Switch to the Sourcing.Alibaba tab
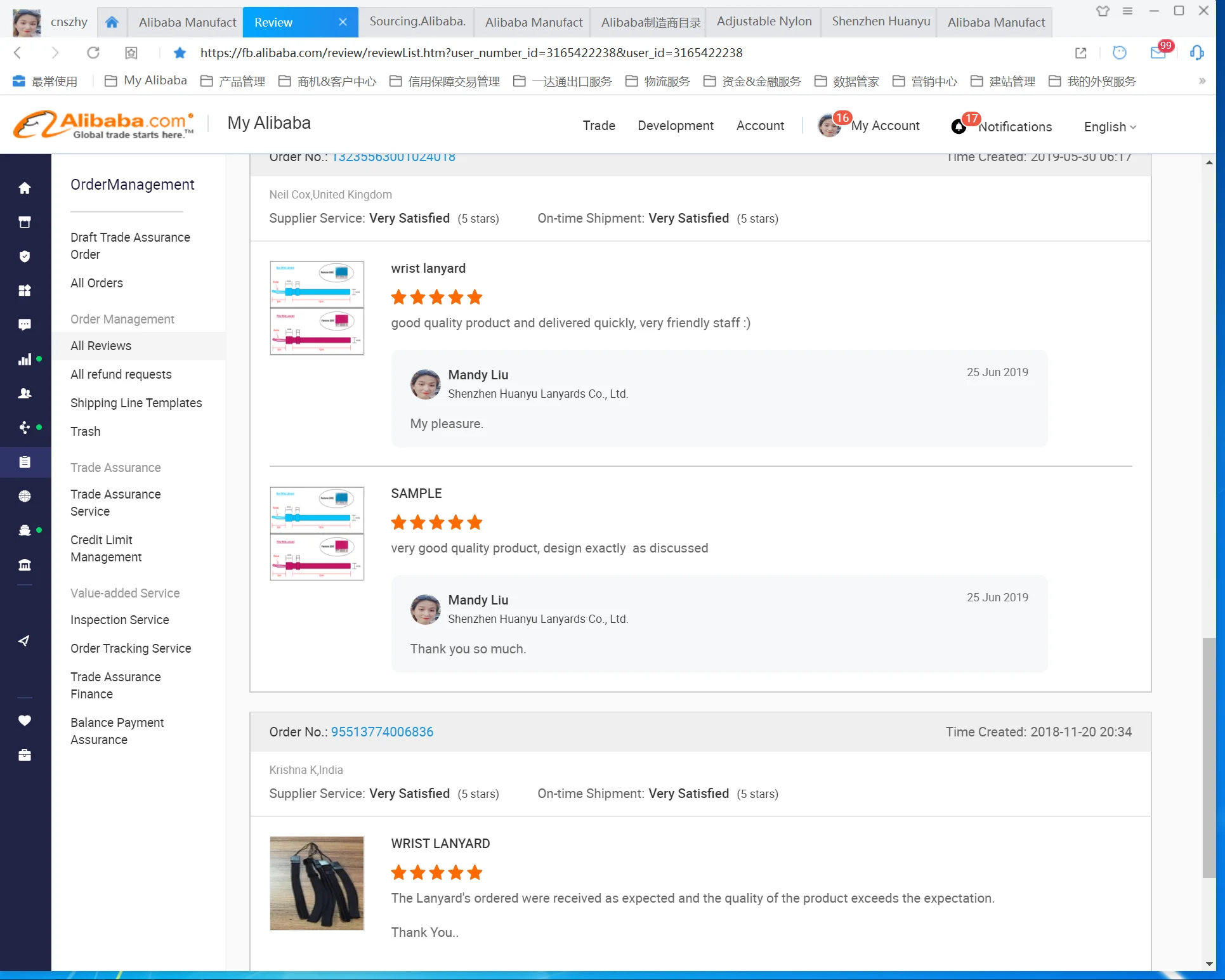1225x980 pixels. (x=417, y=22)
